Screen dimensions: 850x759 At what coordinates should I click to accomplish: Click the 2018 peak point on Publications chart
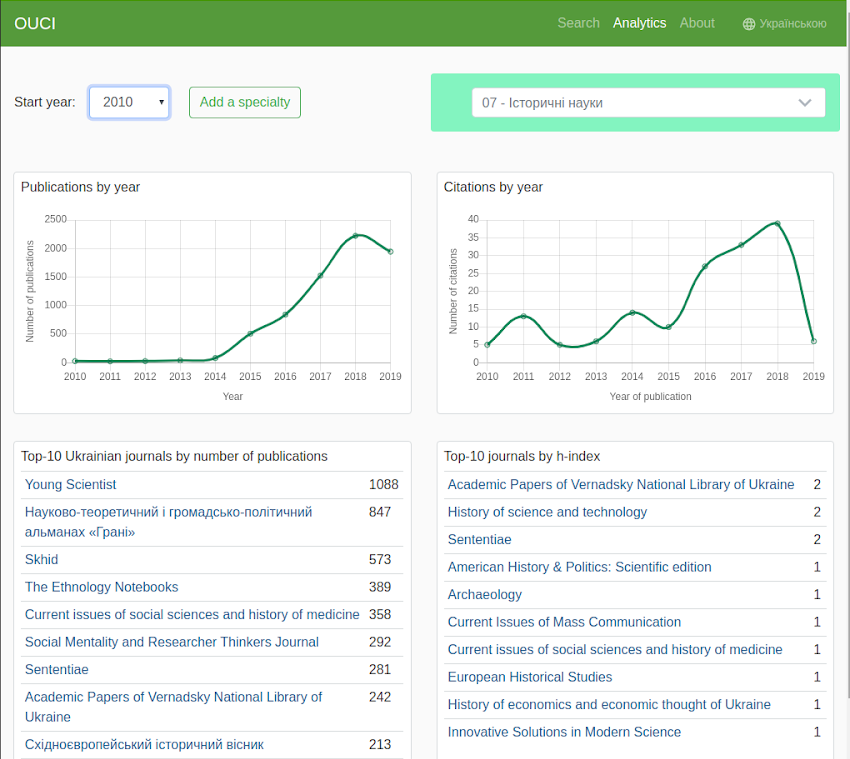coord(355,235)
